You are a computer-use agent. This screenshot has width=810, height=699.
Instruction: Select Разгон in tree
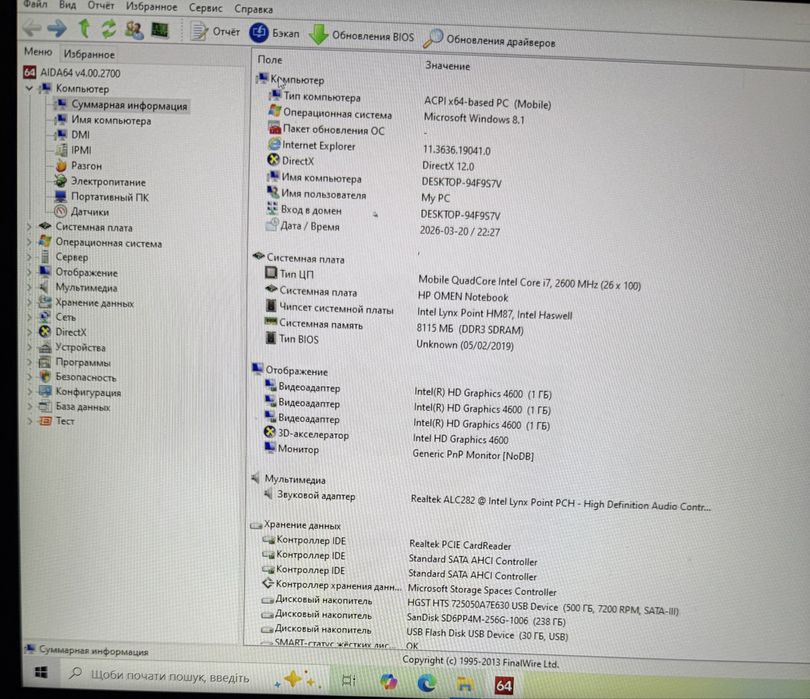pyautogui.click(x=86, y=166)
